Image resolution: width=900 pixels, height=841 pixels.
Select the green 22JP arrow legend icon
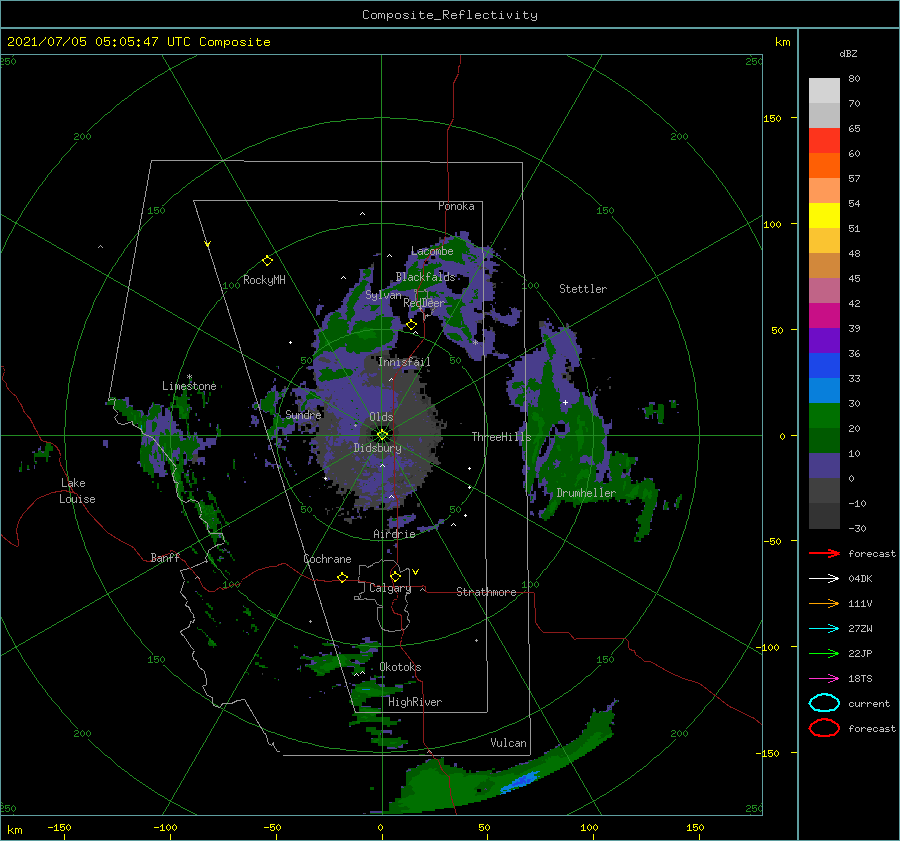(x=824, y=653)
